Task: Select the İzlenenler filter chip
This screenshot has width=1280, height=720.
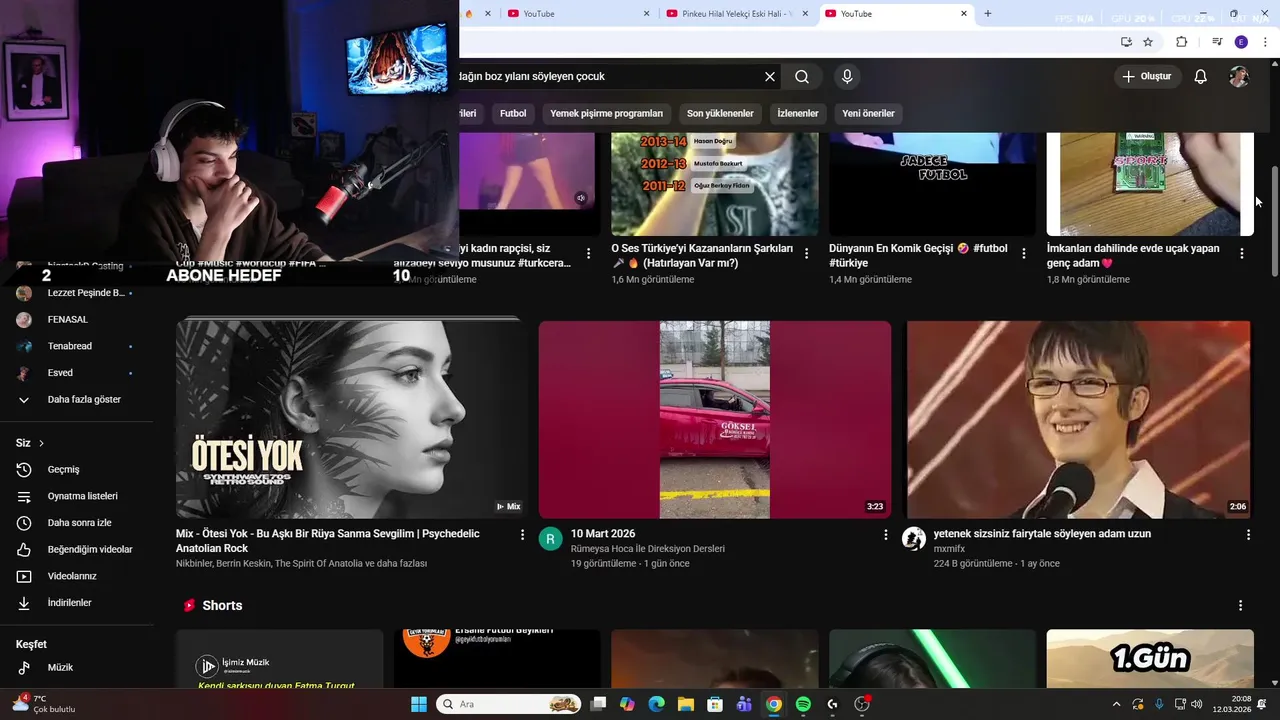Action: [798, 113]
